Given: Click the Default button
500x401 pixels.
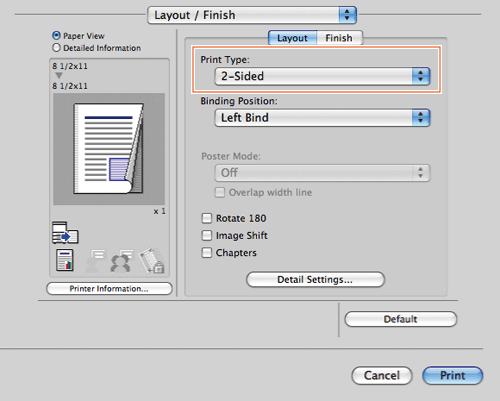Looking at the screenshot, I should tap(400, 319).
